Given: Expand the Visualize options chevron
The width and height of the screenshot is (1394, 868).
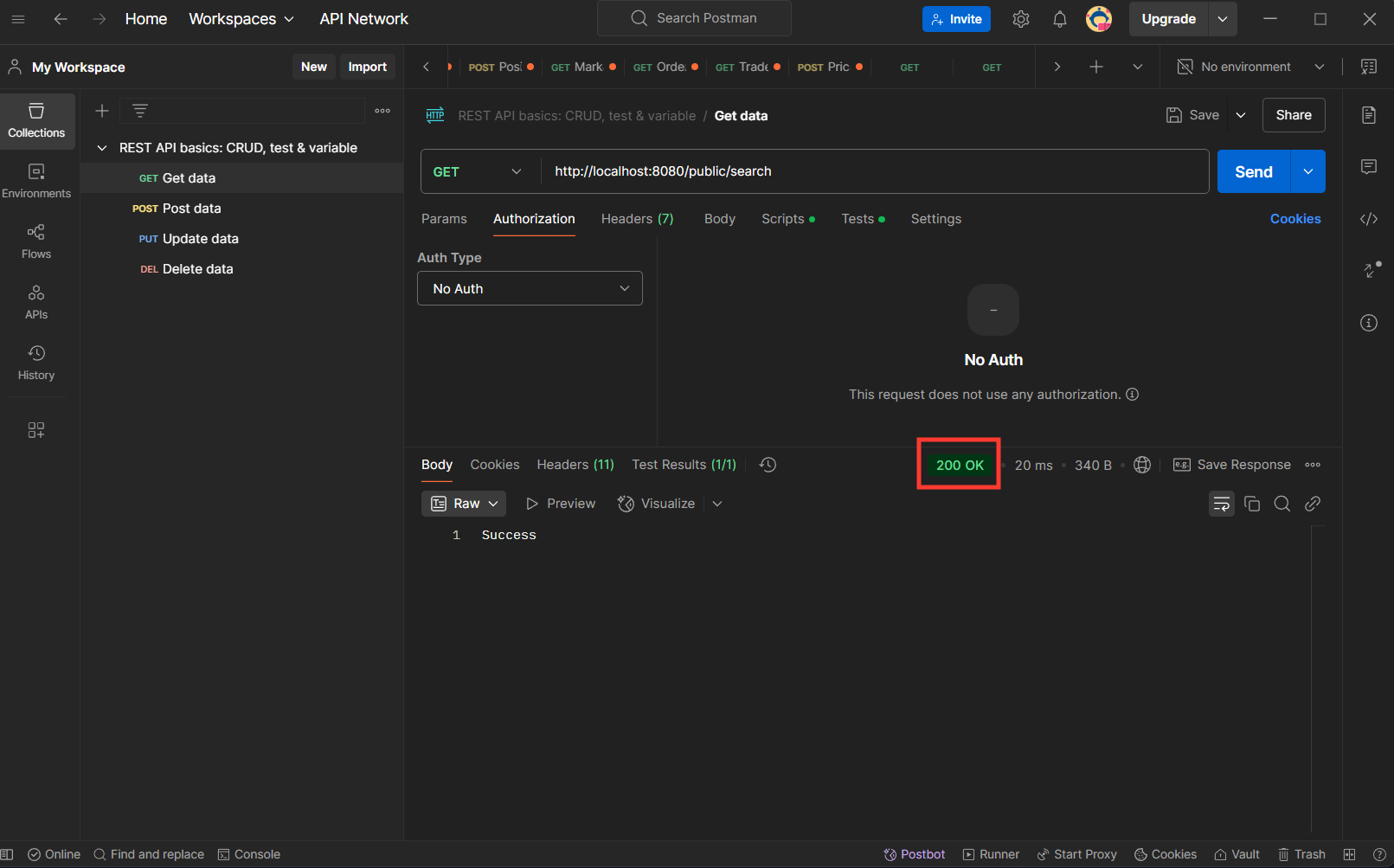Looking at the screenshot, I should 717,504.
